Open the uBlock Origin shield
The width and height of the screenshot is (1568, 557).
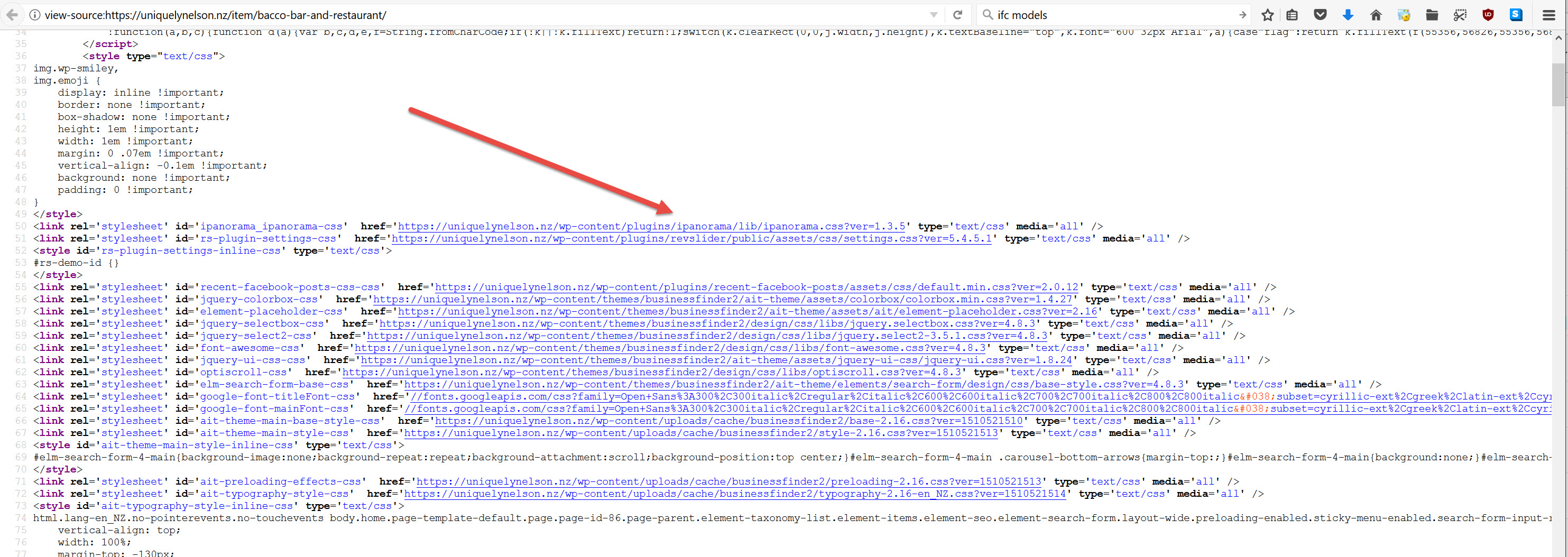pyautogui.click(x=1488, y=15)
